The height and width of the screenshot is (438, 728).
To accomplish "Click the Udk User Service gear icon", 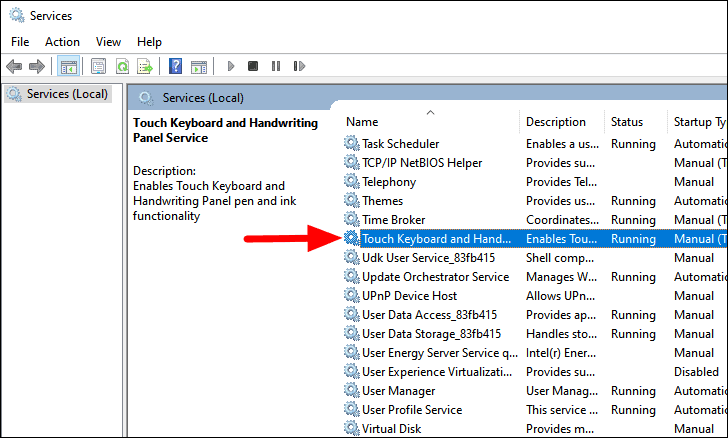I will pyautogui.click(x=351, y=258).
